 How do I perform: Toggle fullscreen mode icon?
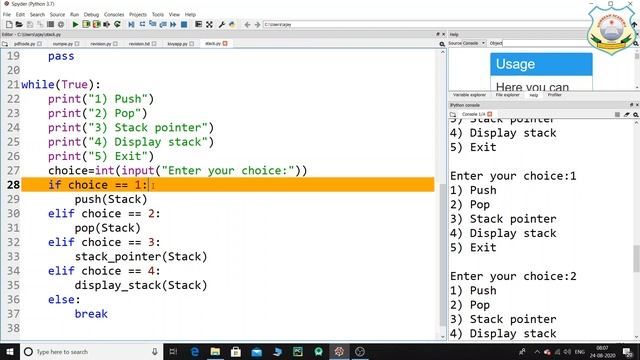pyautogui.click(x=209, y=24)
